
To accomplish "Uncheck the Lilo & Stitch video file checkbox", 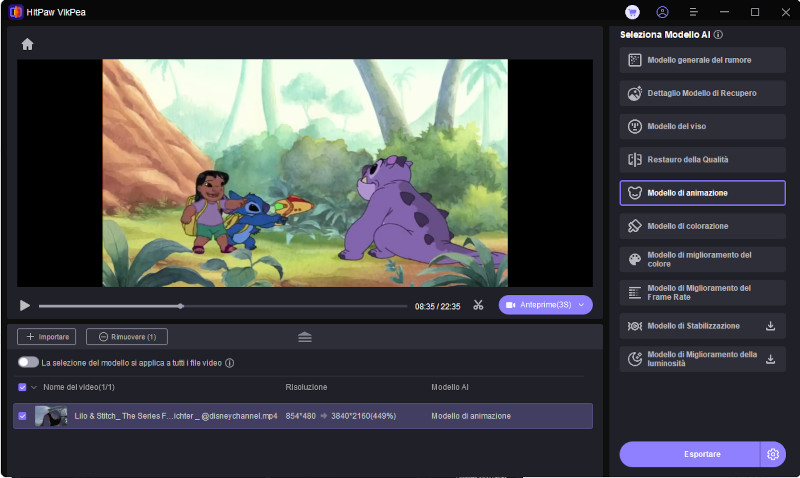I will [23, 415].
